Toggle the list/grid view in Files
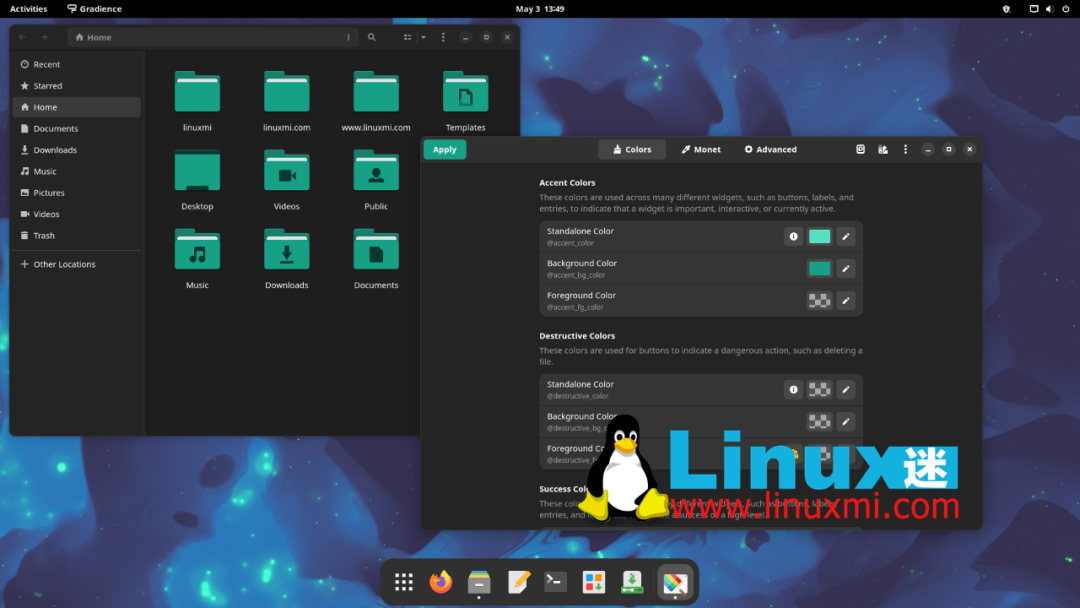The height and width of the screenshot is (608, 1080). (x=408, y=37)
